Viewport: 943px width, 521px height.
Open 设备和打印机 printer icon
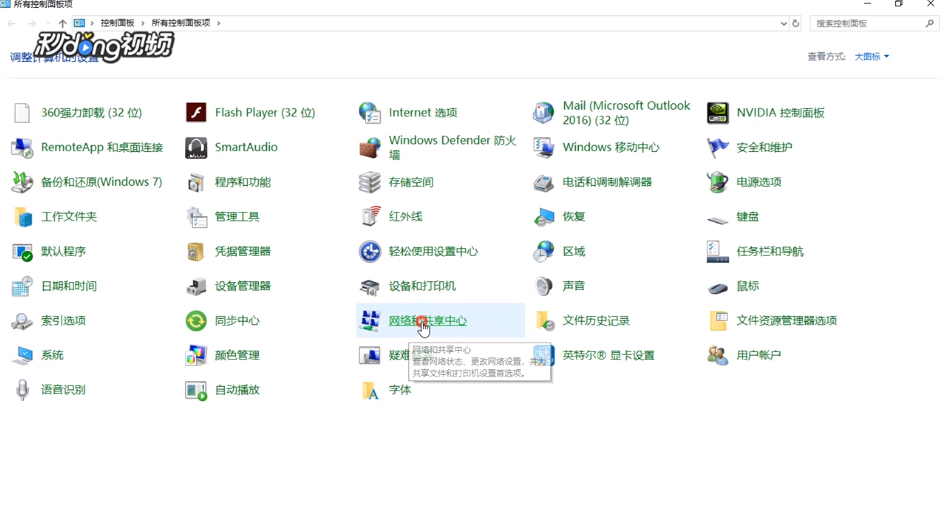(370, 286)
